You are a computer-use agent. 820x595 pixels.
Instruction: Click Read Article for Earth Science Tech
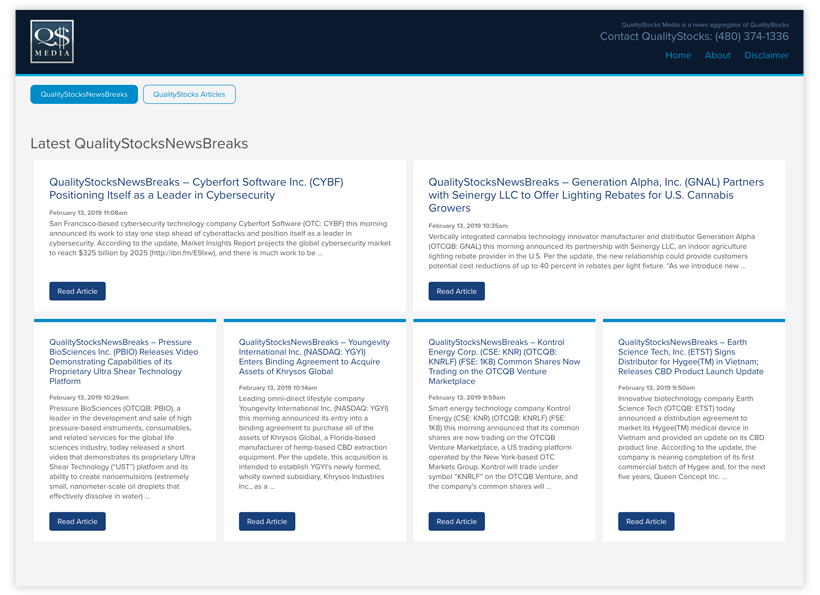pyautogui.click(x=646, y=521)
